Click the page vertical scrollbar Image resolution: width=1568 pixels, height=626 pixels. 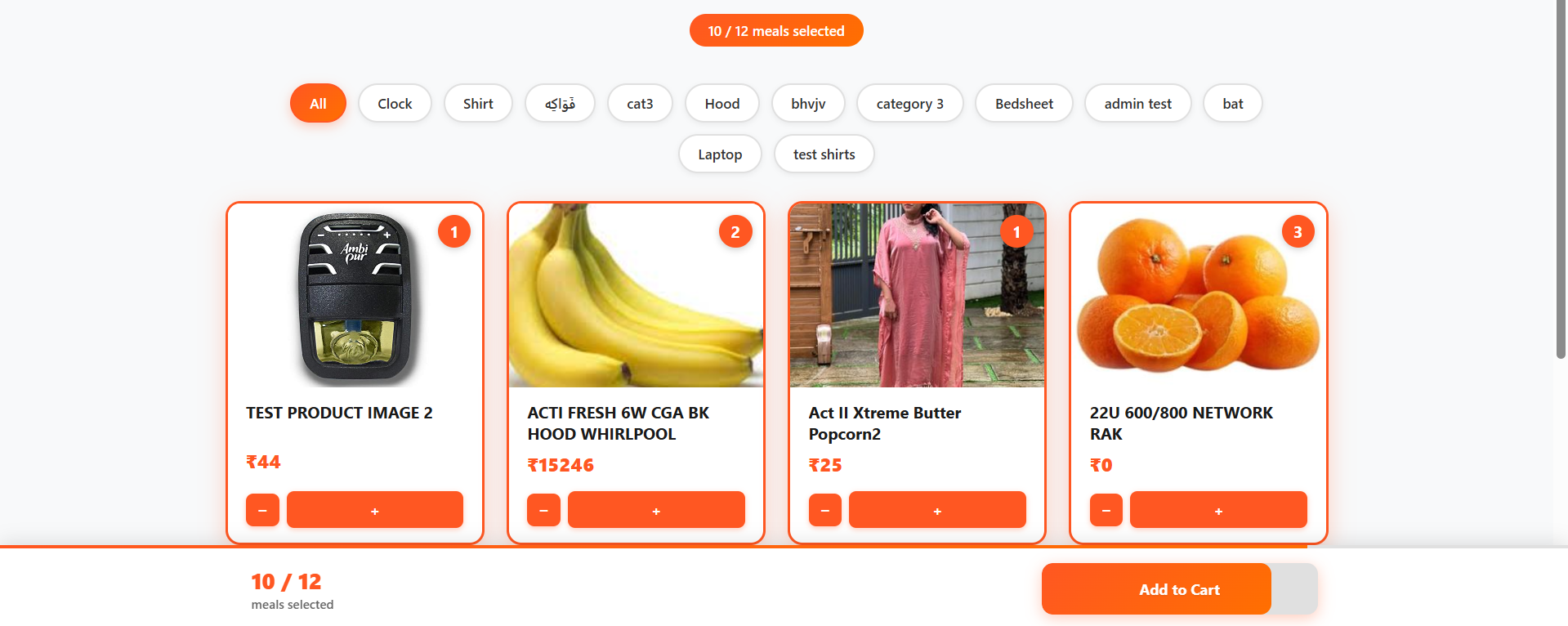1561,180
